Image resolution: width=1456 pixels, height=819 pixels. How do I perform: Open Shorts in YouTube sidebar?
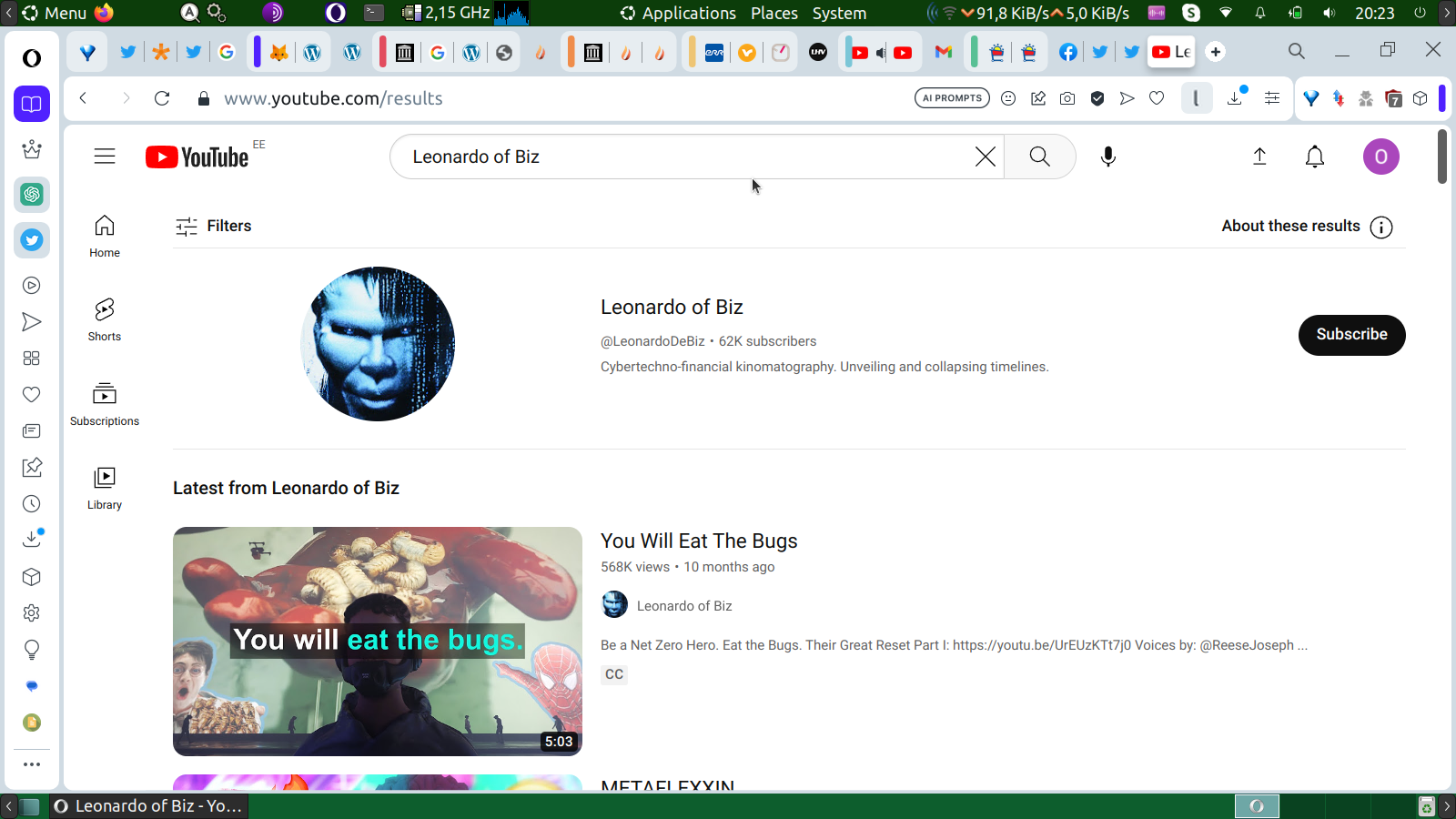coord(105,319)
